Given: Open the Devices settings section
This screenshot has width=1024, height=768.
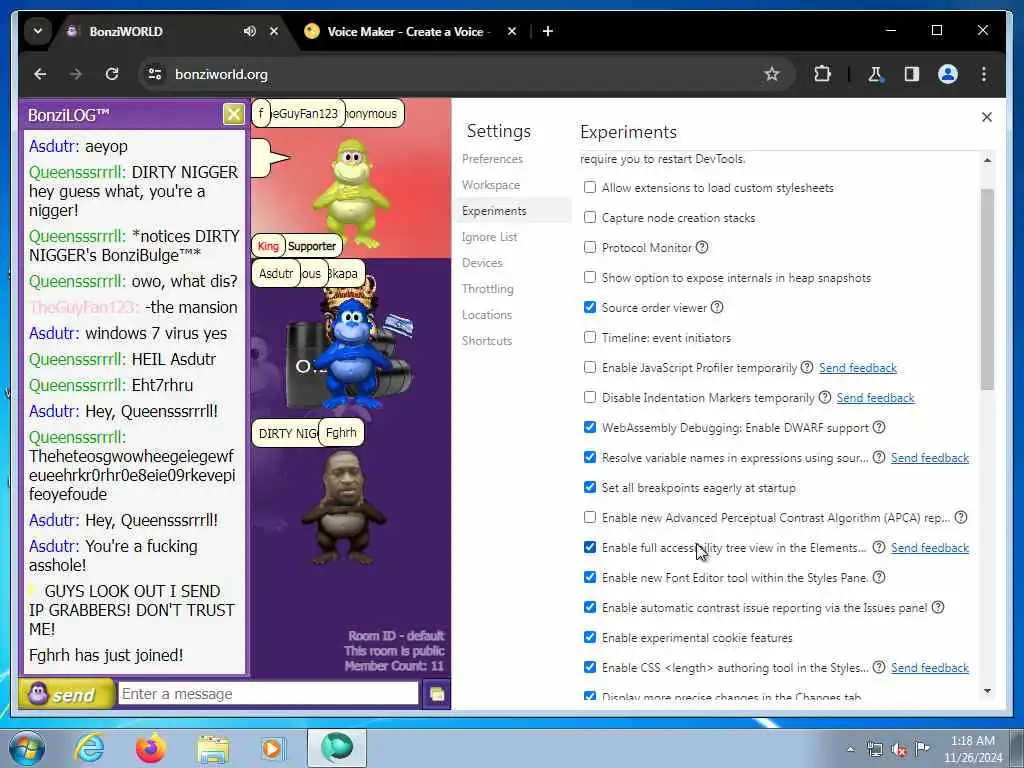Looking at the screenshot, I should 483,263.
